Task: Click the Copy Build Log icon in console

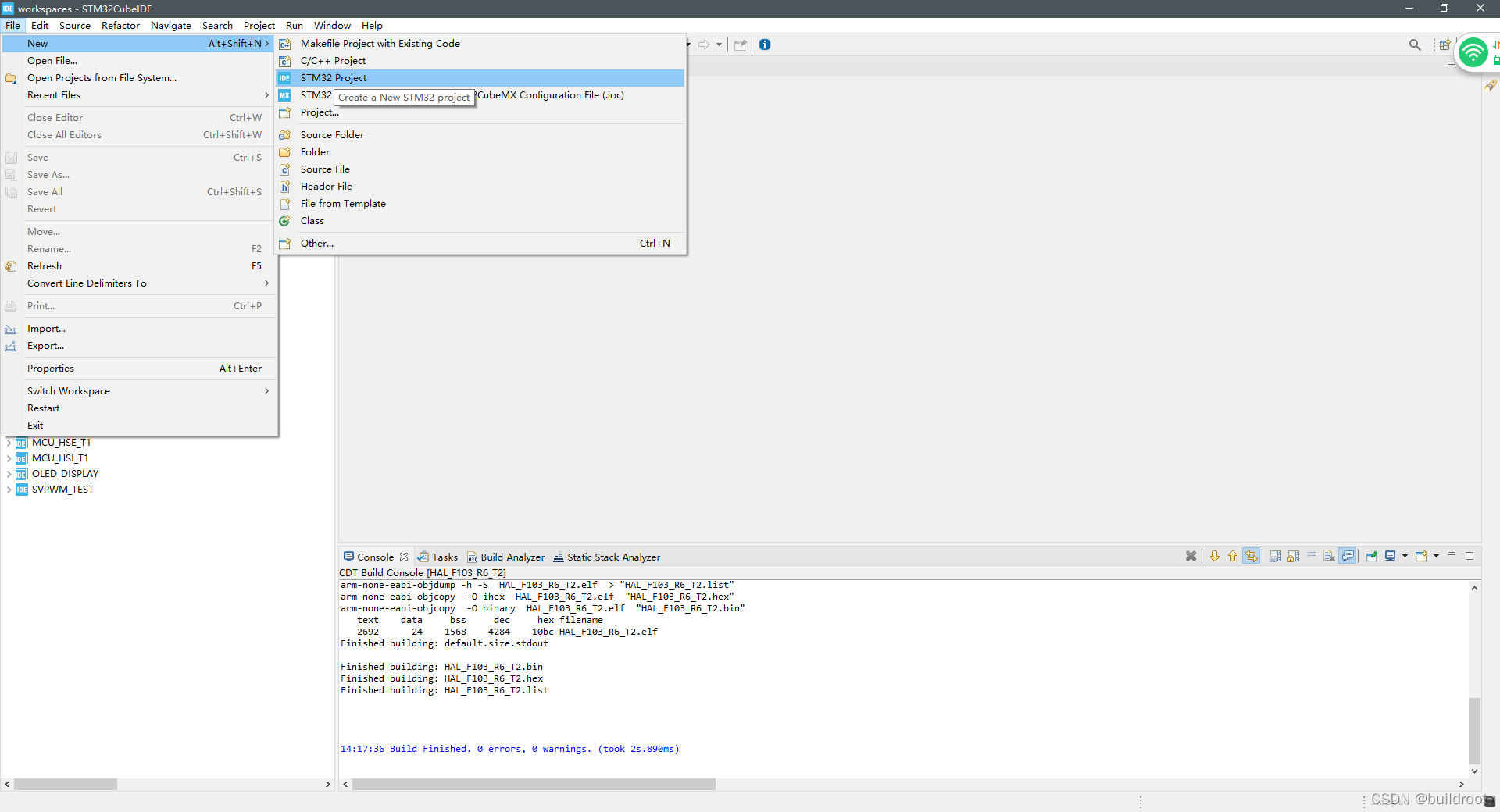Action: point(1275,556)
